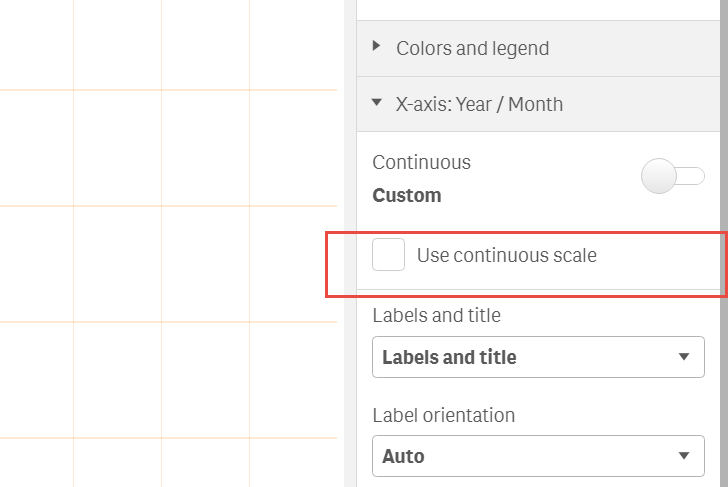The image size is (728, 487).
Task: Click the "Labels and title" label above dropdown
Action: coord(436,316)
